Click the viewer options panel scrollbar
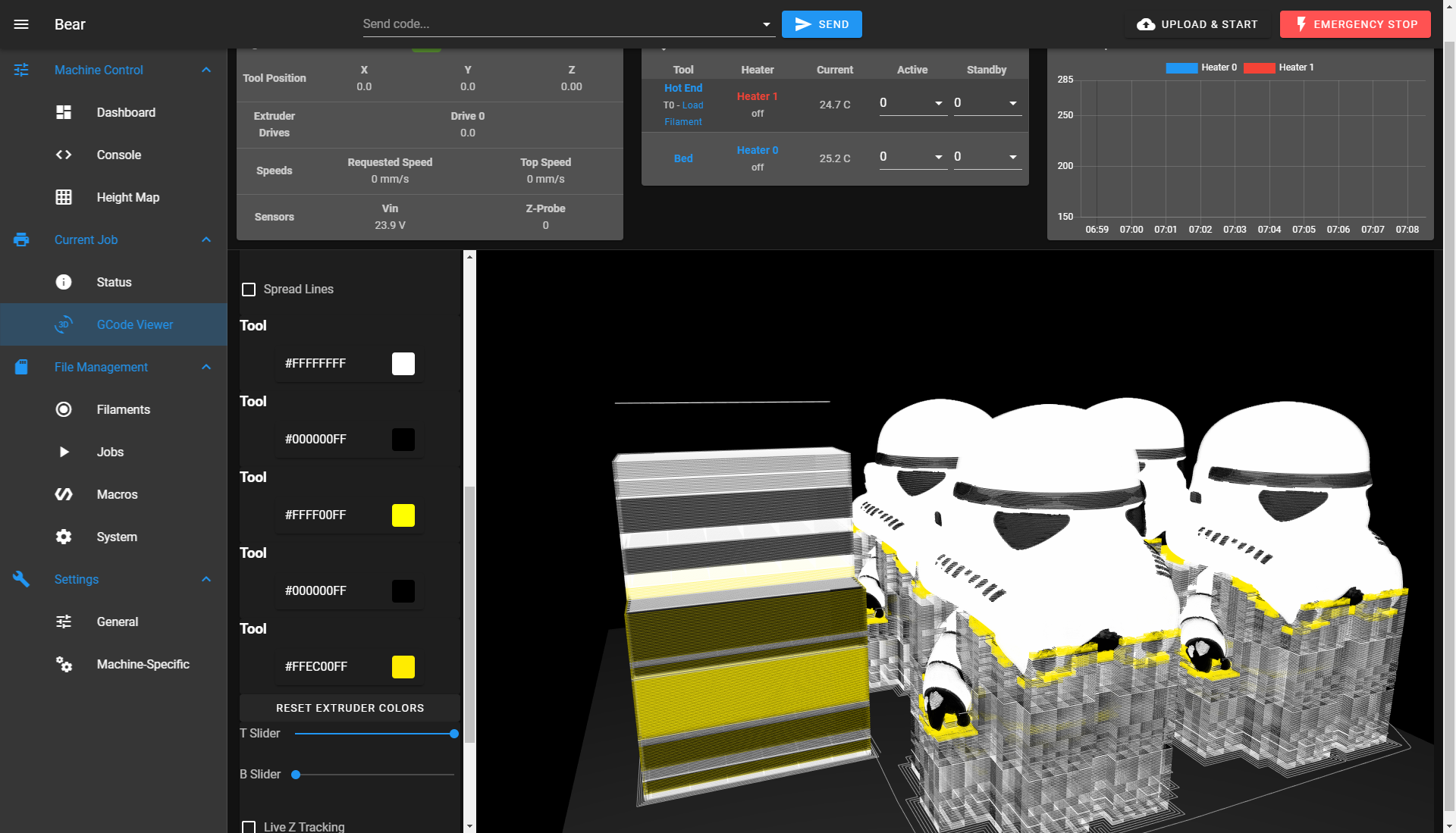The height and width of the screenshot is (833, 1456). pyautogui.click(x=469, y=614)
